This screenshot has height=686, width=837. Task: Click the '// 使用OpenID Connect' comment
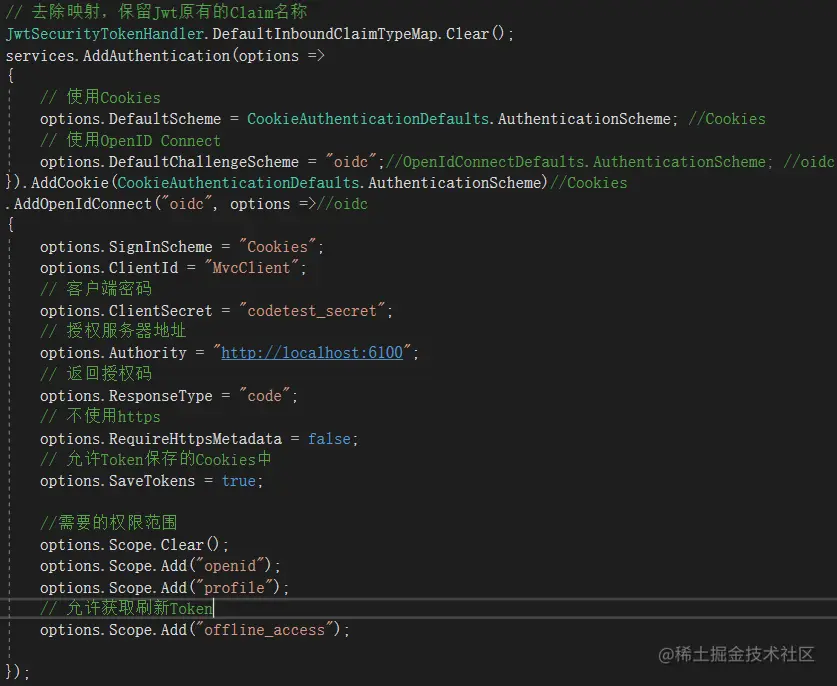[x=130, y=140]
